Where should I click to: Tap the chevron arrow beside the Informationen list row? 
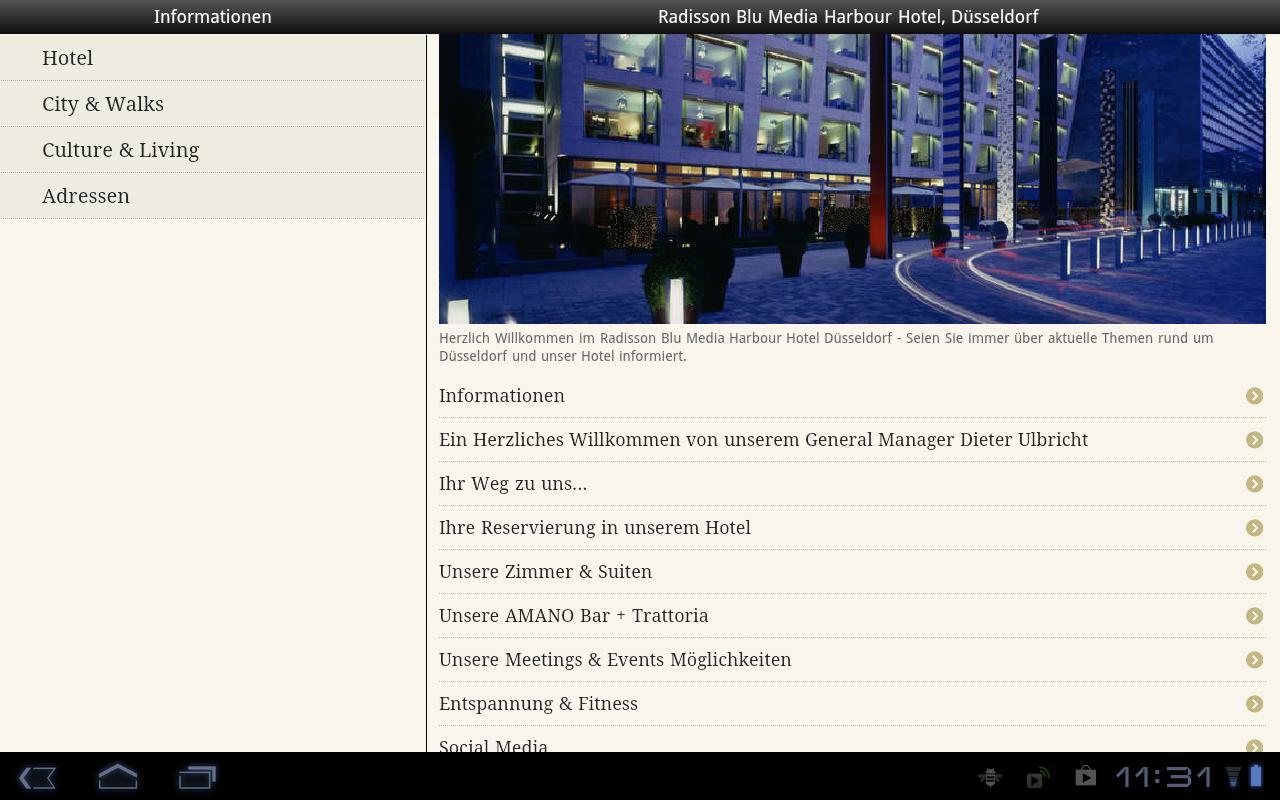pos(1254,396)
